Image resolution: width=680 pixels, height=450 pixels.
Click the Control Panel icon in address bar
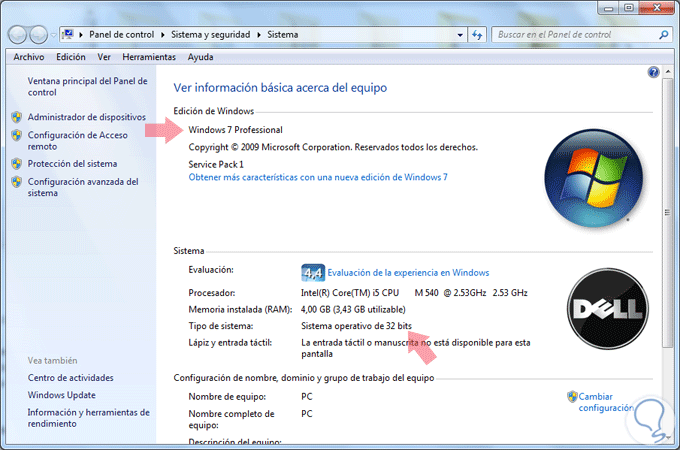point(68,34)
